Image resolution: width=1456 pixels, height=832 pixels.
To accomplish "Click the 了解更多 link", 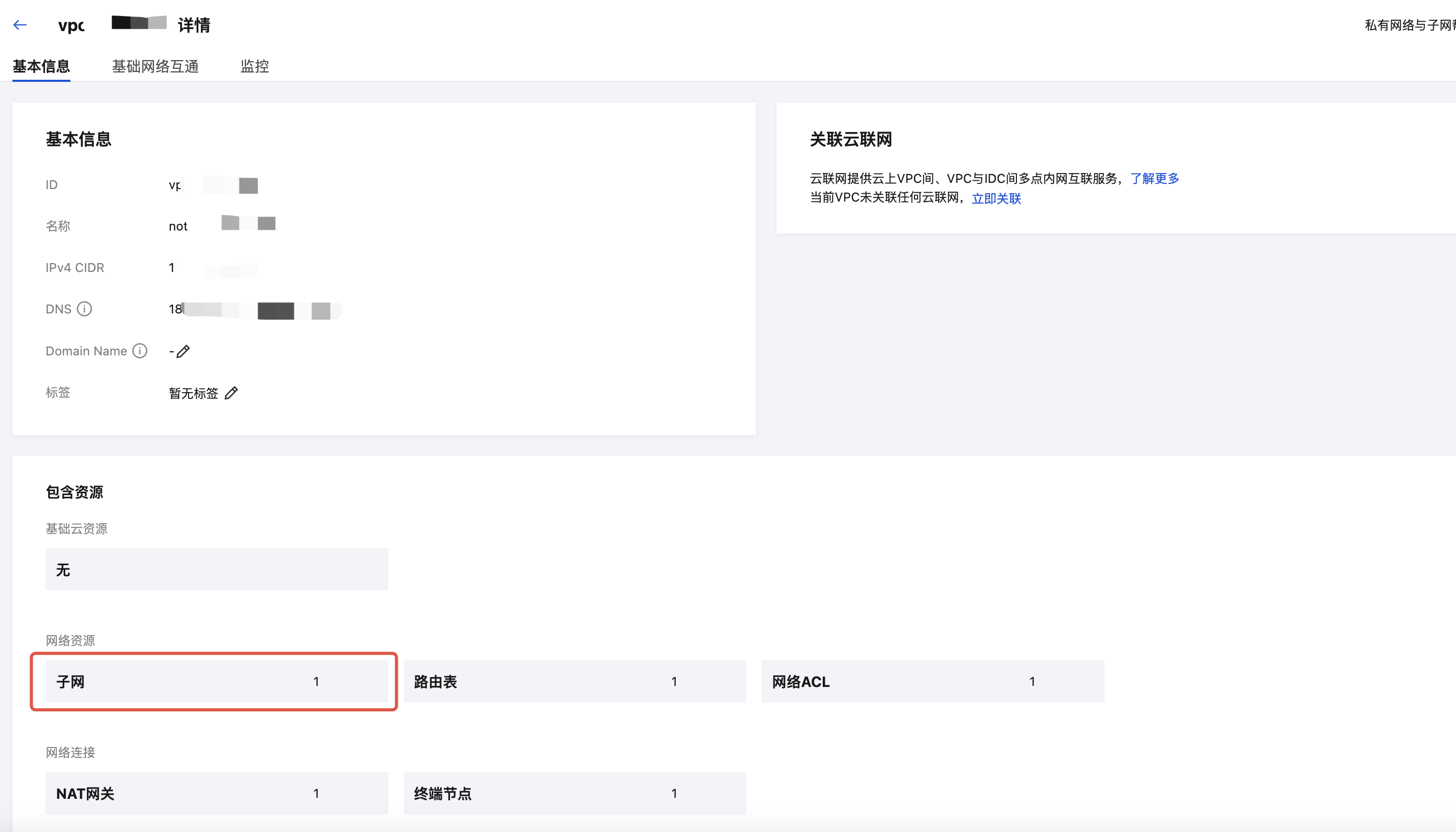I will coord(1155,178).
